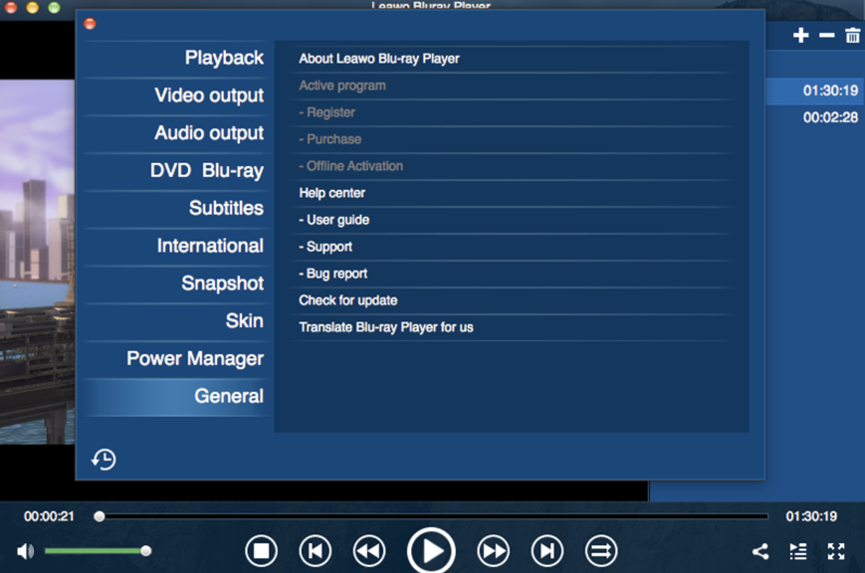Screen dimensions: 865x573
Task: Toggle the loop/repeat mode icon
Action: coord(601,550)
